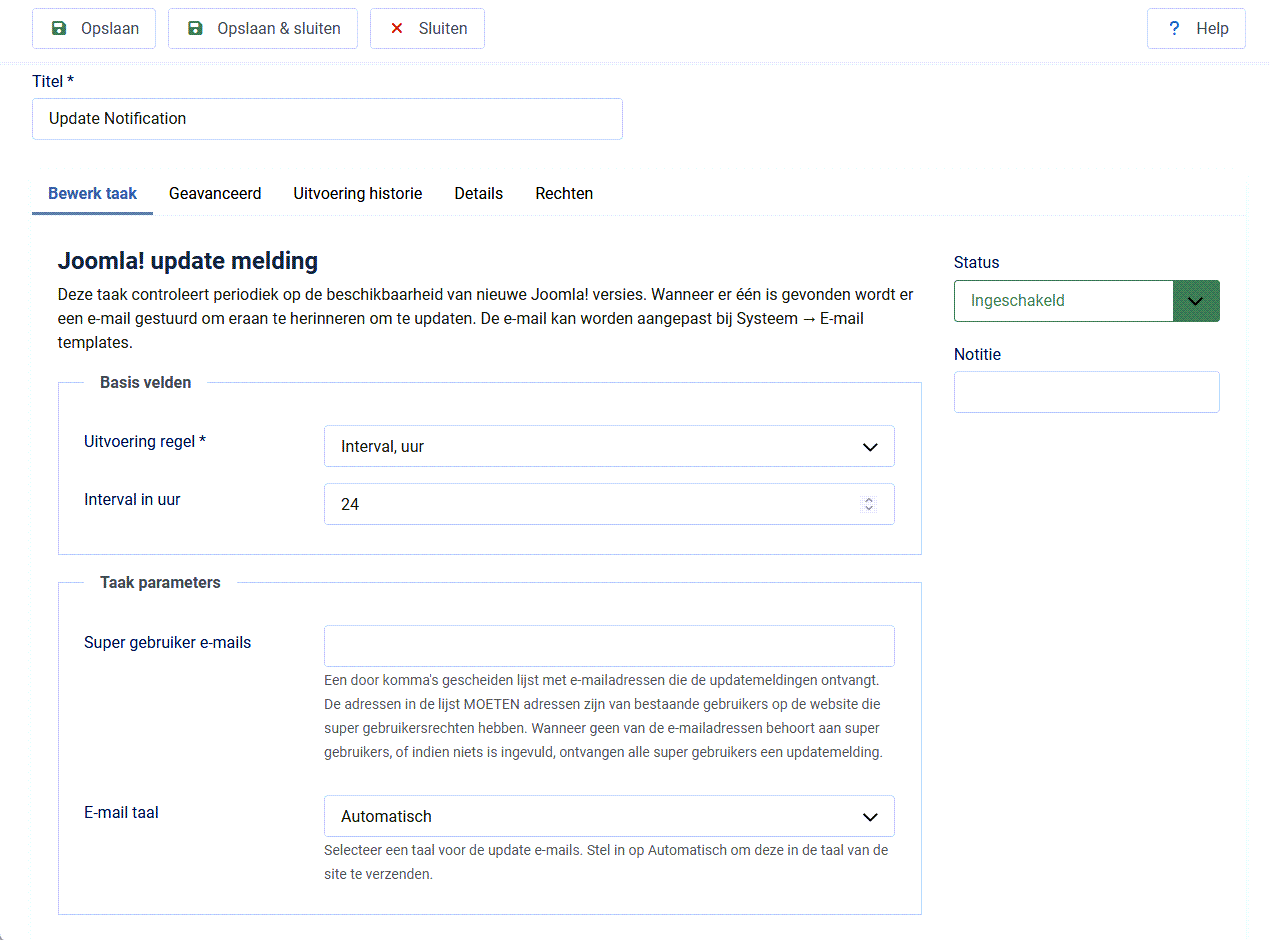1270x940 pixels.
Task: Click the 'Interval in uur' label
Action: pyautogui.click(x=132, y=499)
